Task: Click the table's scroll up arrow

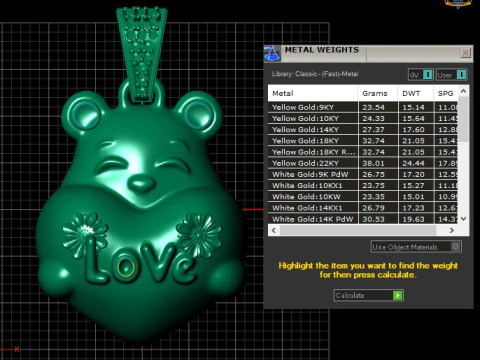Action: pos(463,91)
